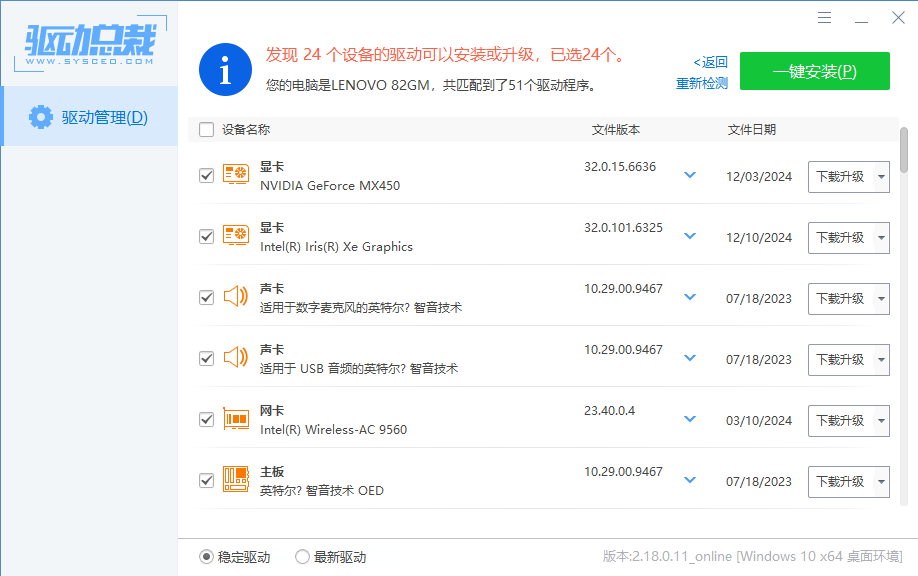
Task: Uncheck the NVIDIA GeForce MX450 checkbox
Action: coord(207,176)
